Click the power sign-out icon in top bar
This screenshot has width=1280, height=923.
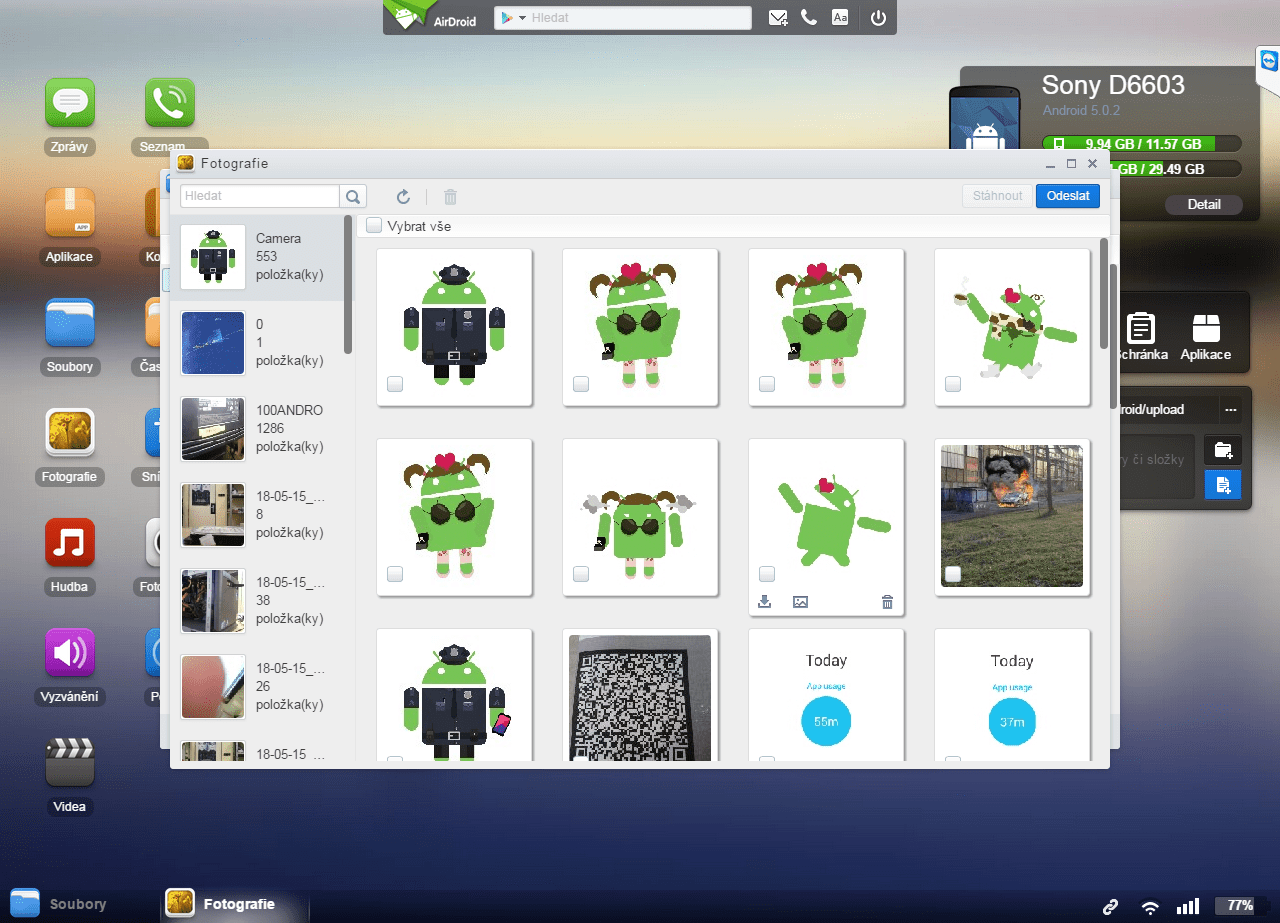pos(878,18)
